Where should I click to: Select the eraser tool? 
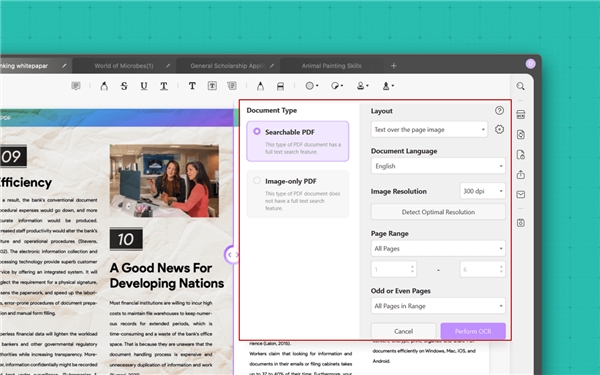pos(280,86)
